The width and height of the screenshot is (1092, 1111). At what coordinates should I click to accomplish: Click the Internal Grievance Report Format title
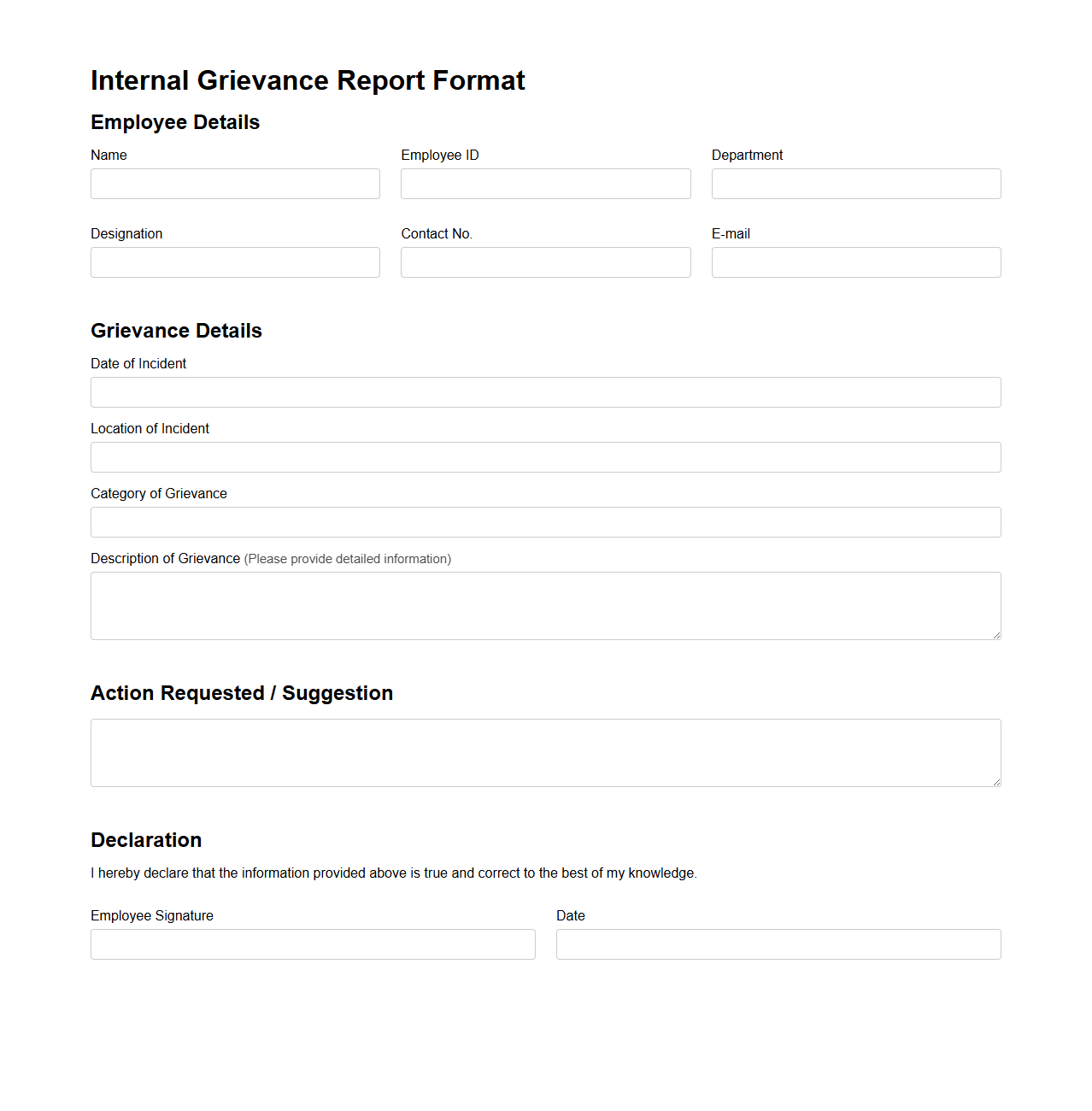pyautogui.click(x=308, y=79)
